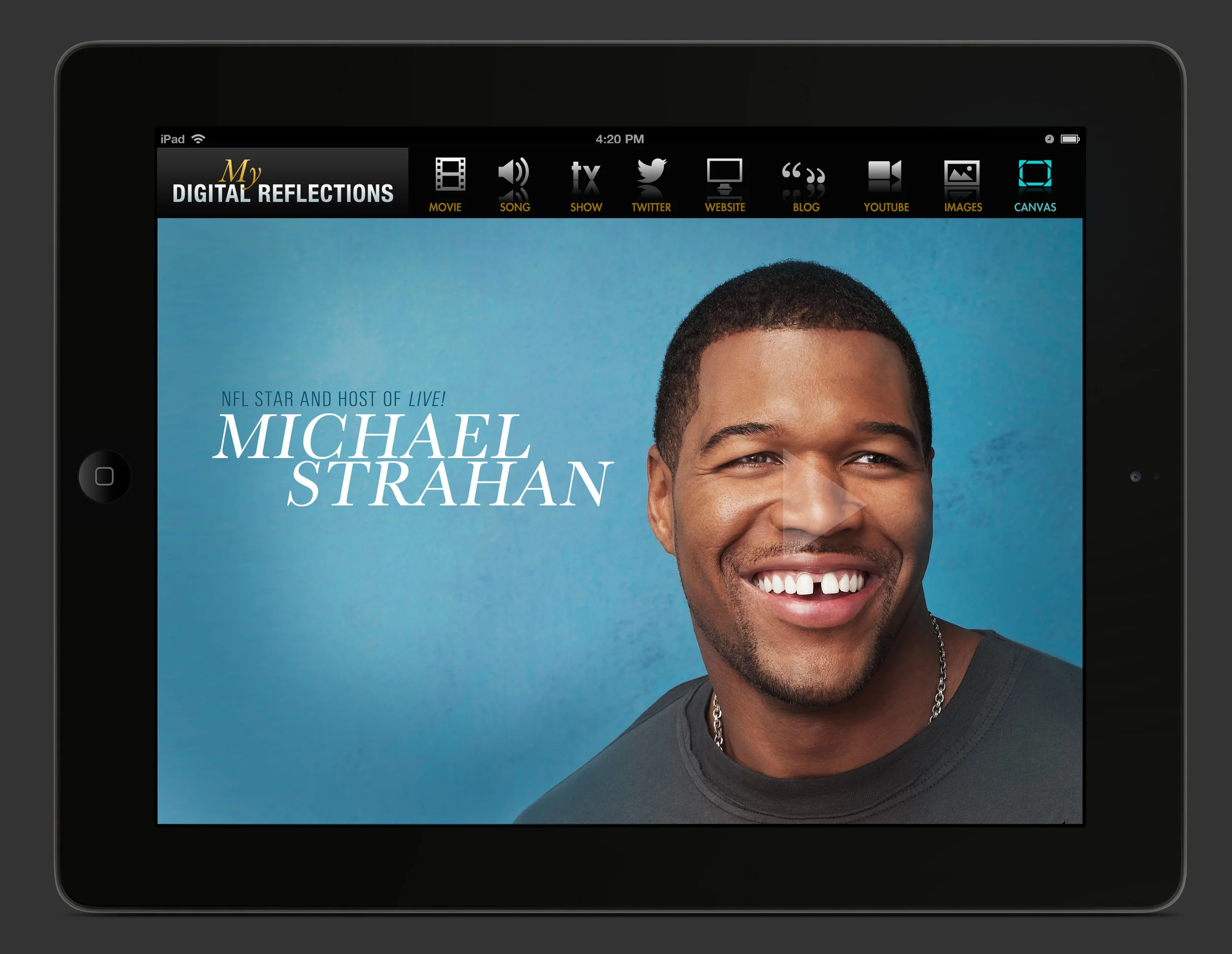Click the Michael Strahan title text
Image resolution: width=1232 pixels, height=954 pixels.
[412, 459]
